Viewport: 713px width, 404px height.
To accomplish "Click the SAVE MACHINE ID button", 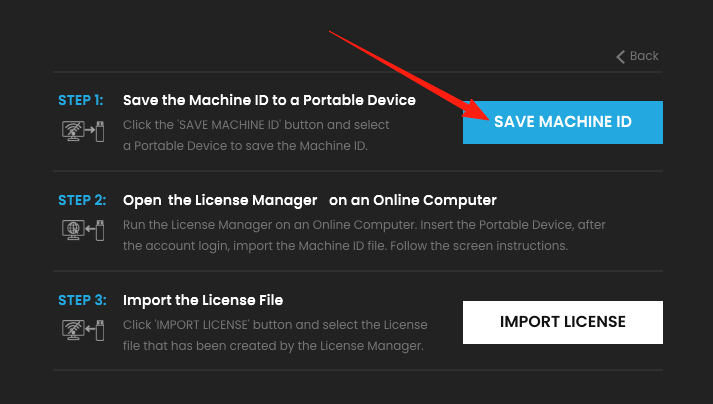I will [562, 122].
